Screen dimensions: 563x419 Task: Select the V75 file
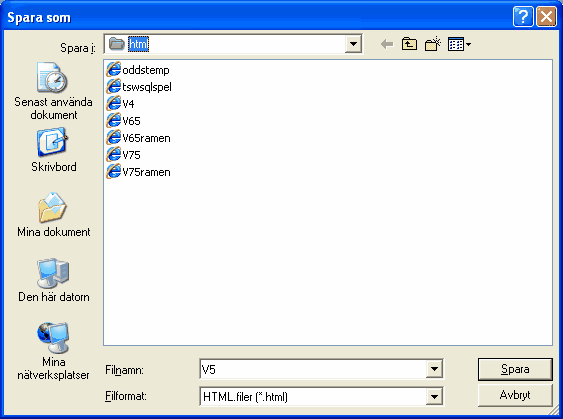(123, 155)
